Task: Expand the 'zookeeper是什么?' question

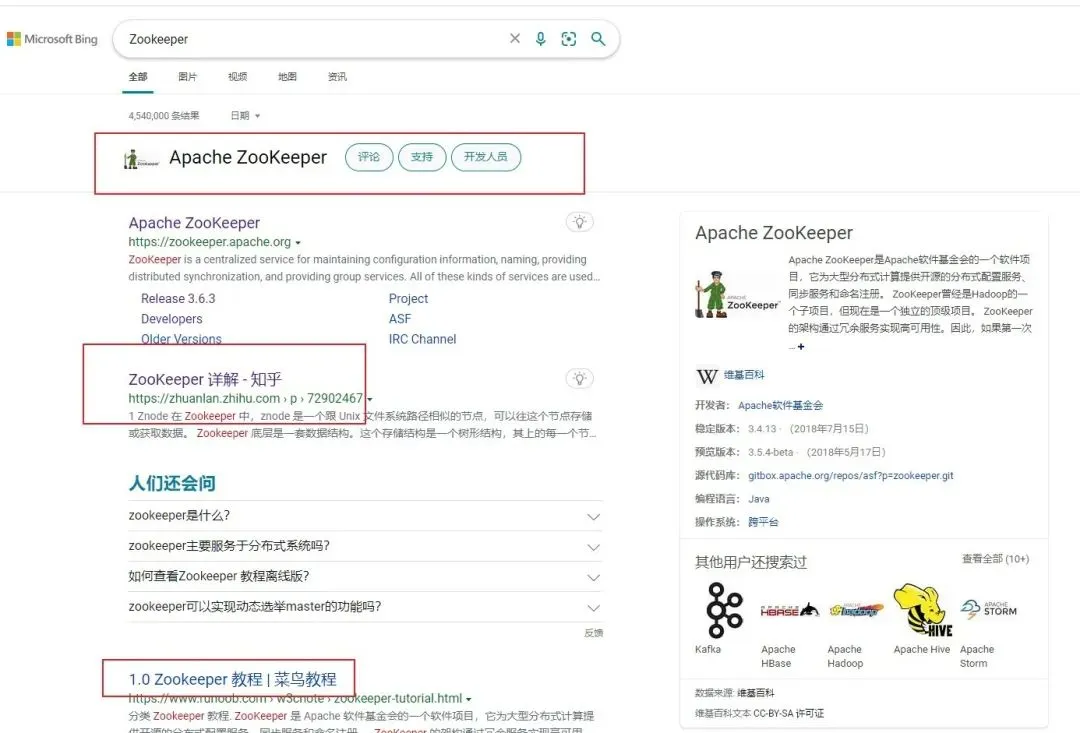Action: 365,516
